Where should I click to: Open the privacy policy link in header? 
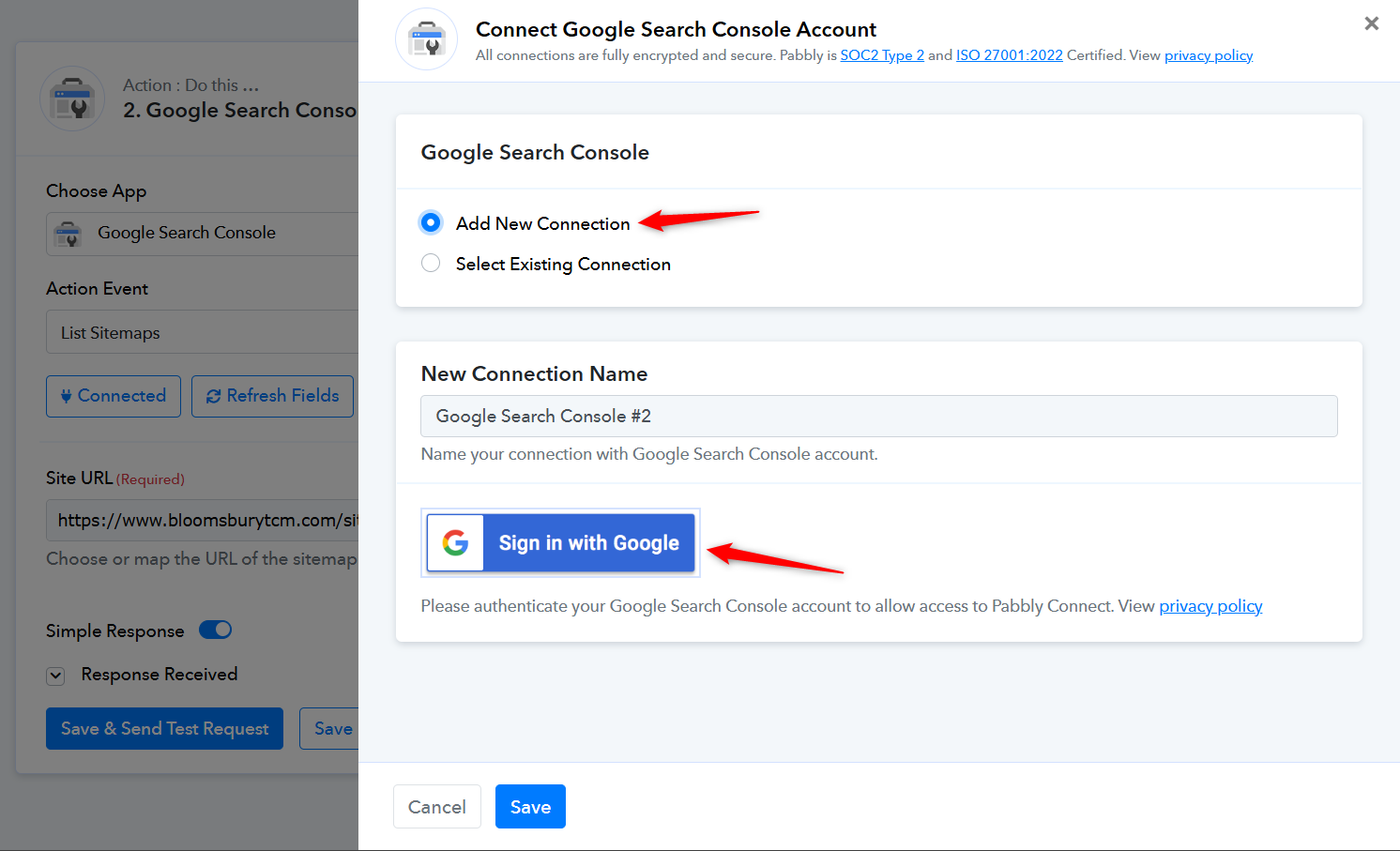click(1208, 55)
